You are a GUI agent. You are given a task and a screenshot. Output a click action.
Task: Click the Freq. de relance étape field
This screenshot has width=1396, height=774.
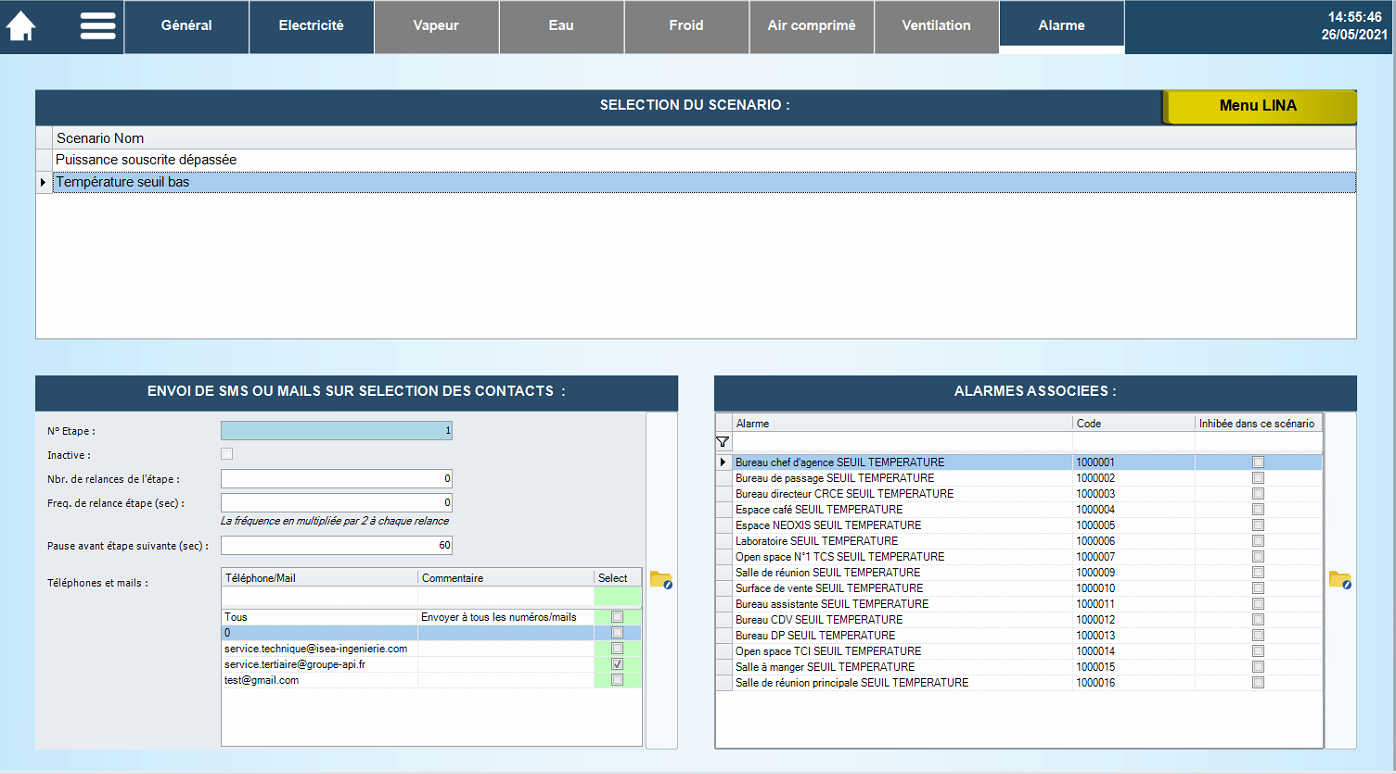click(x=337, y=502)
